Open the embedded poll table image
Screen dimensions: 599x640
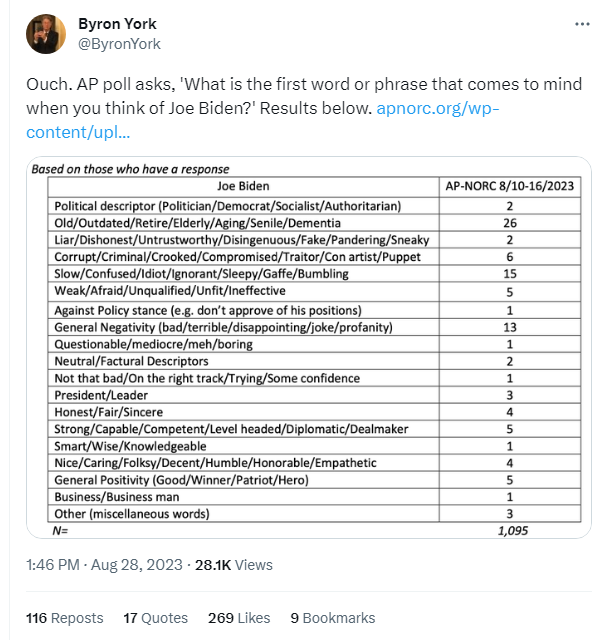[308, 347]
